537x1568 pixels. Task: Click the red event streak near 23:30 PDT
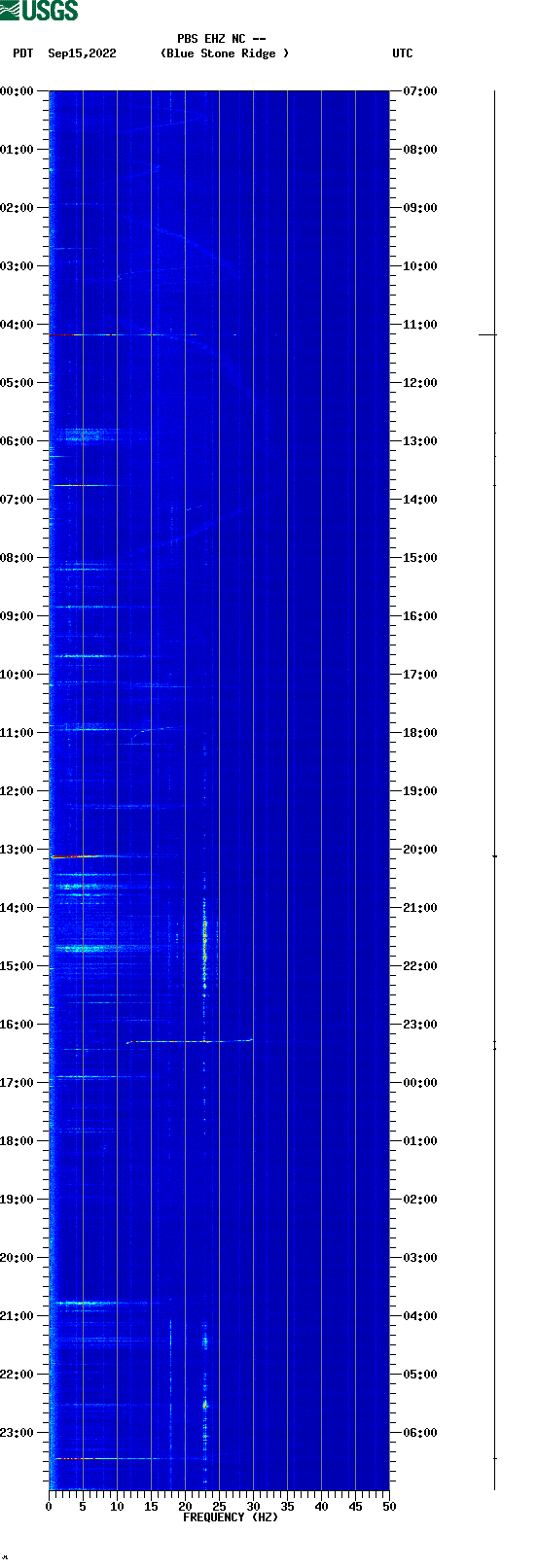pos(73,1458)
